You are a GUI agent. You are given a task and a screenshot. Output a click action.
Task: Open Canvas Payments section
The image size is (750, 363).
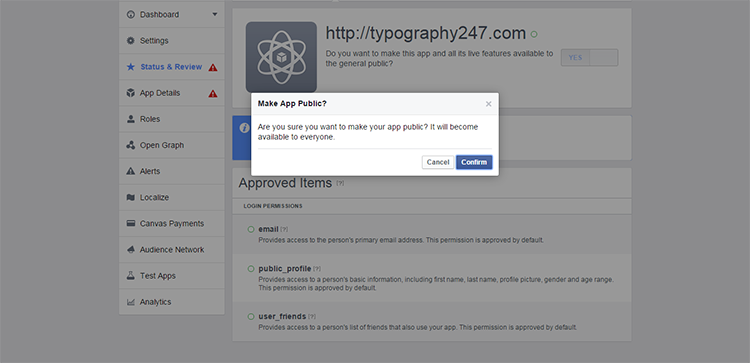click(x=172, y=223)
